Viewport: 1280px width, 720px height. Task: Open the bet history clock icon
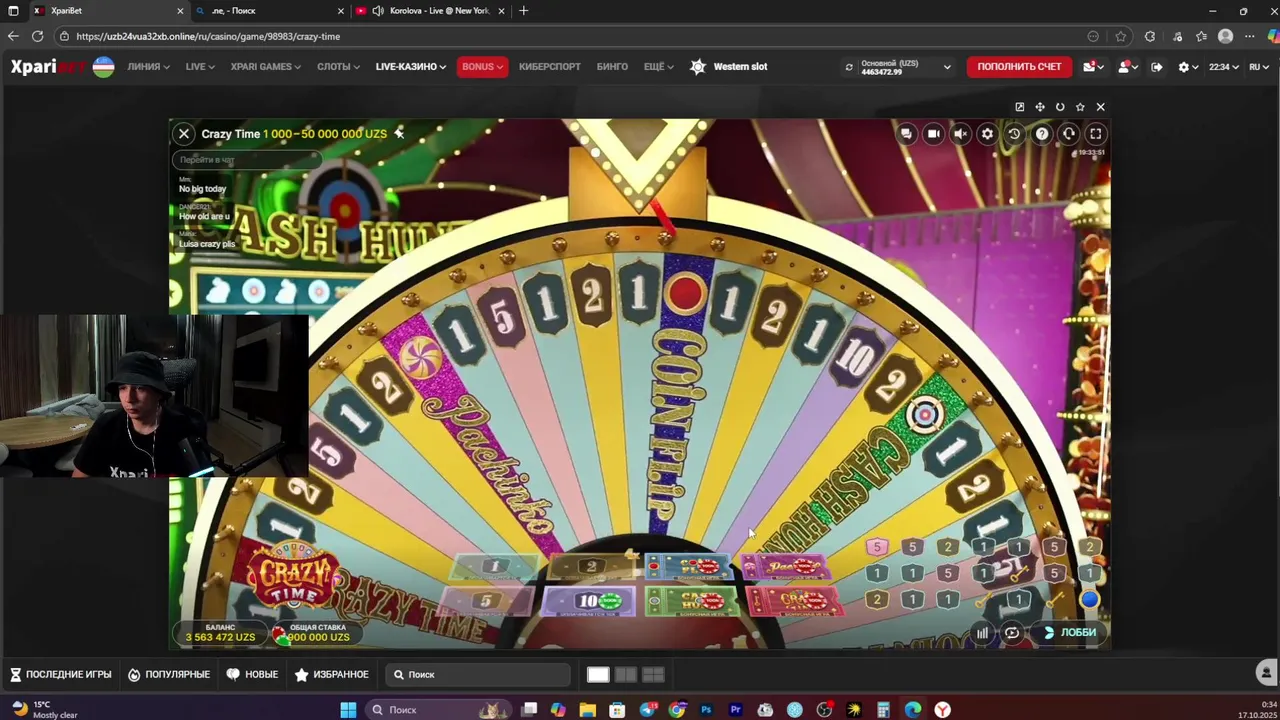[1014, 134]
